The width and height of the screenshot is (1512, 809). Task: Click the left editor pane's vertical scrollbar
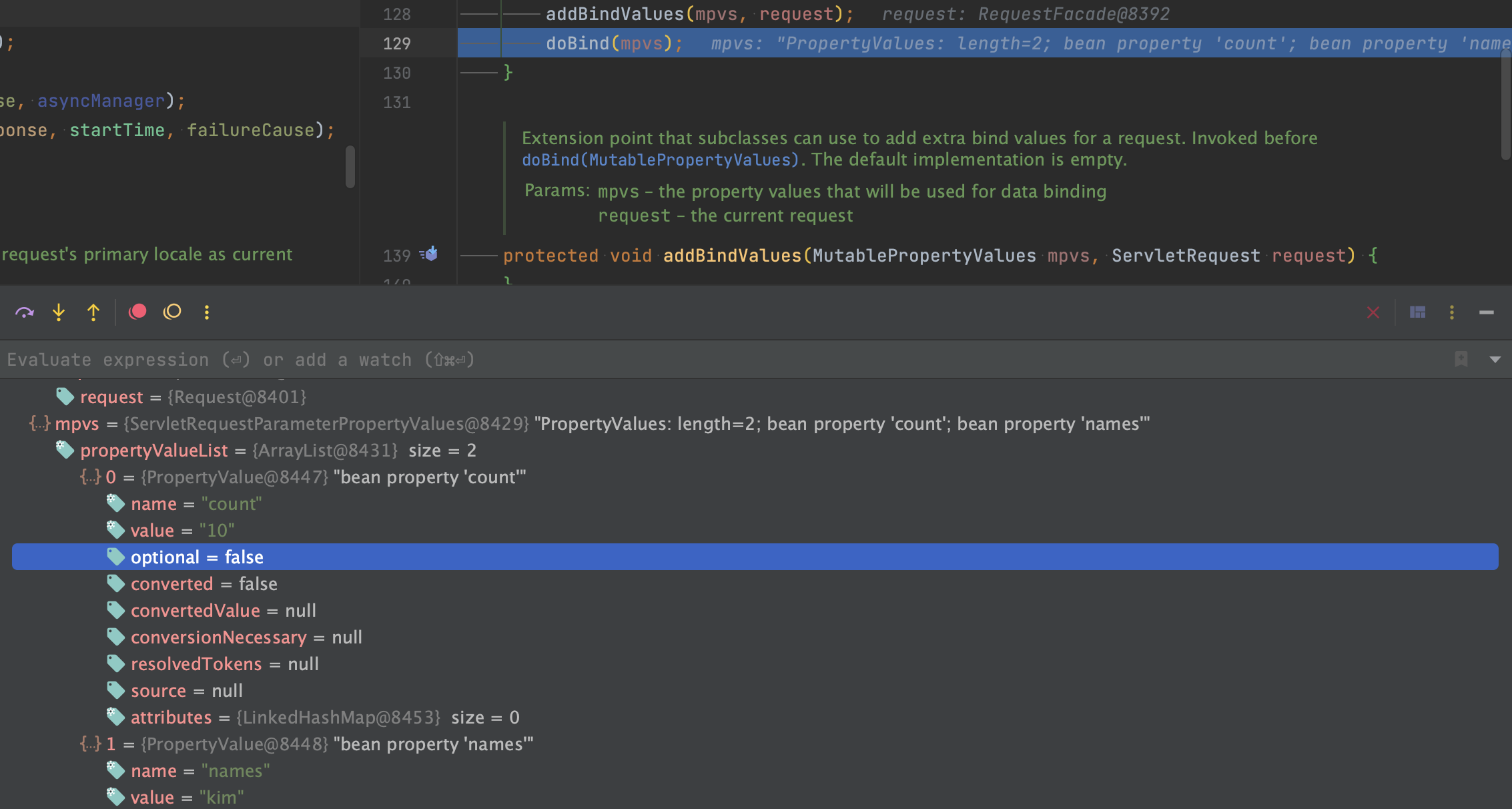(x=350, y=167)
